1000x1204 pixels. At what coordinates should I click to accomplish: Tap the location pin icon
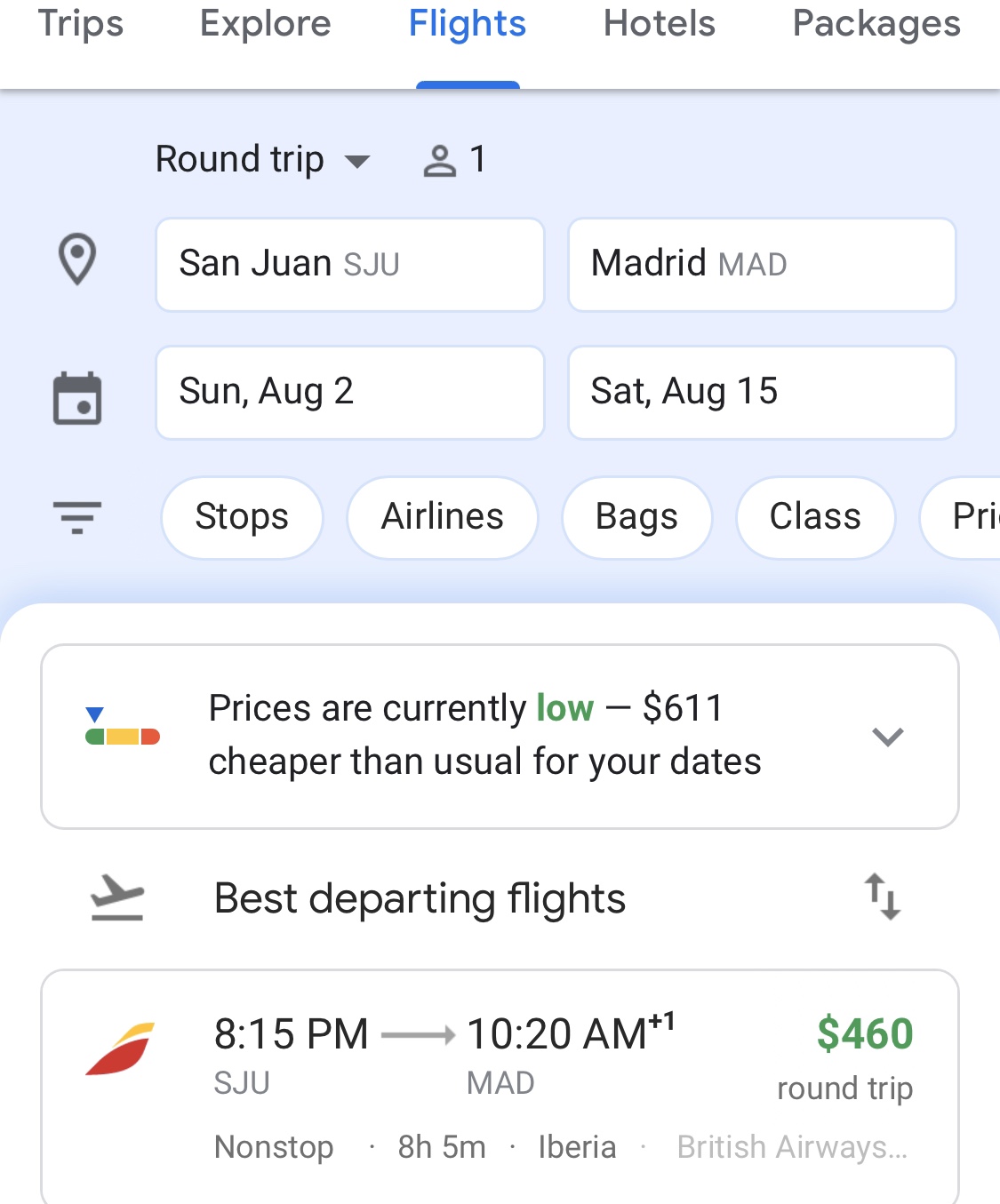pos(77,259)
